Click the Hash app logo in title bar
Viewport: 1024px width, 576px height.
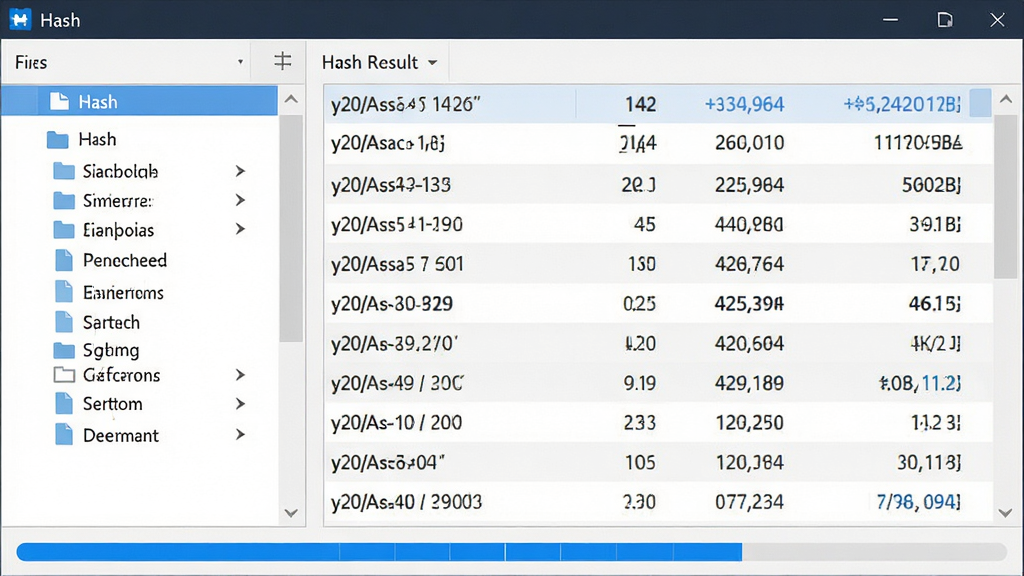20,20
